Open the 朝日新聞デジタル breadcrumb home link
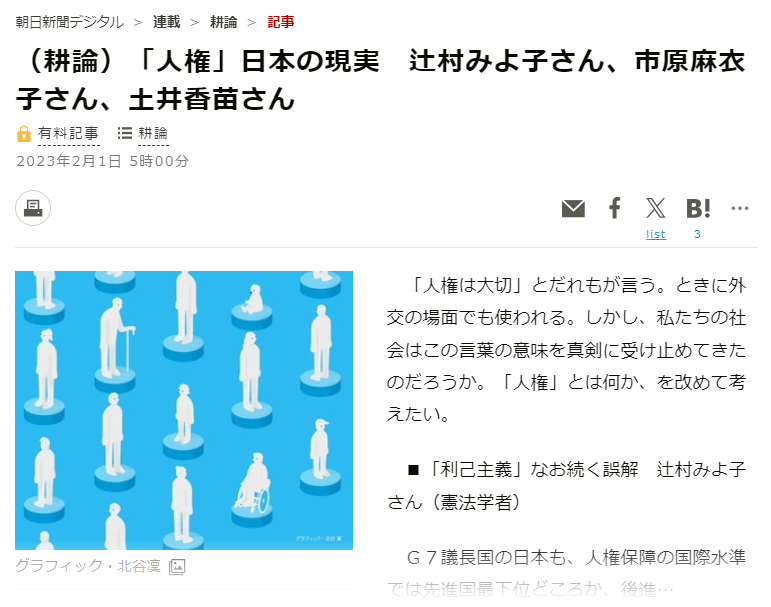 pyautogui.click(x=69, y=22)
